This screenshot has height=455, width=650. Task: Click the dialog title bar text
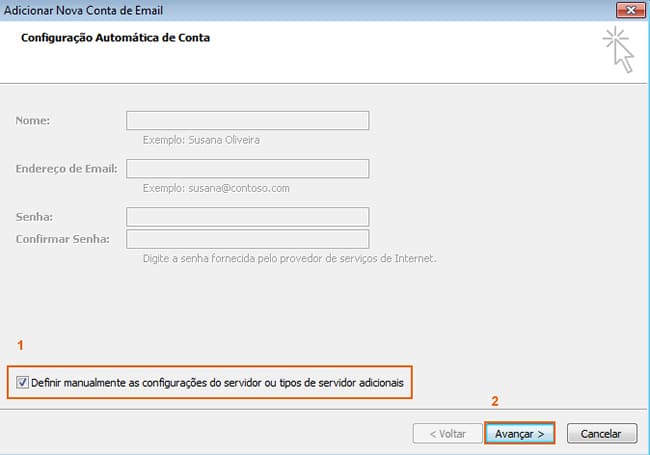[83, 10]
